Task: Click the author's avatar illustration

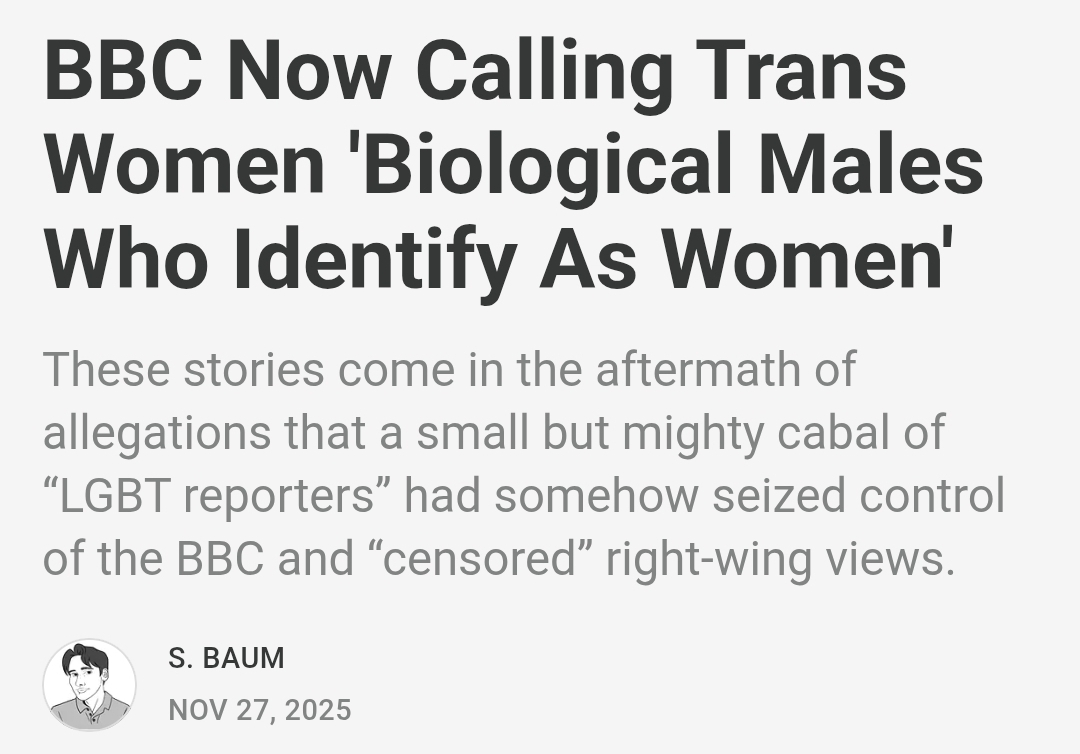Action: 89,685
